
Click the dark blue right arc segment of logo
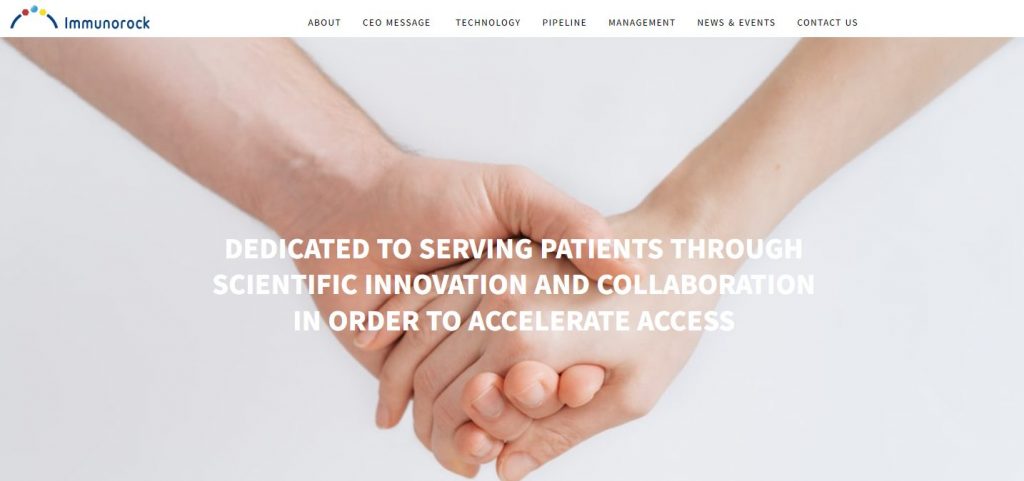52,21
